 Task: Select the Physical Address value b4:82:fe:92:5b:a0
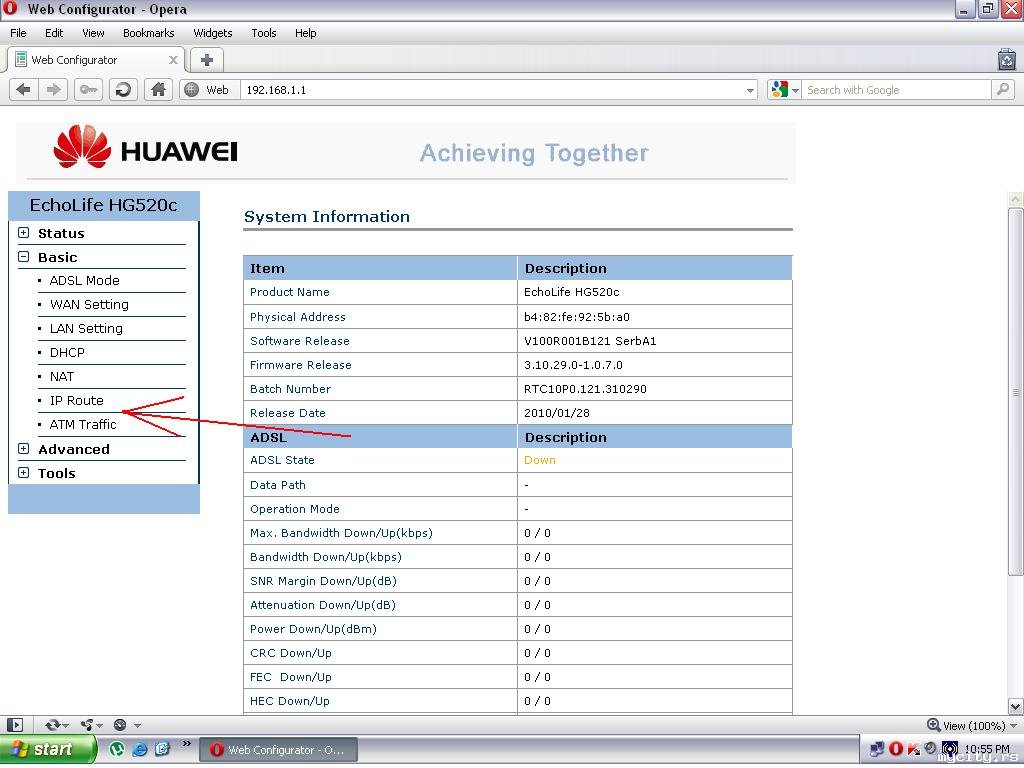[x=577, y=317]
